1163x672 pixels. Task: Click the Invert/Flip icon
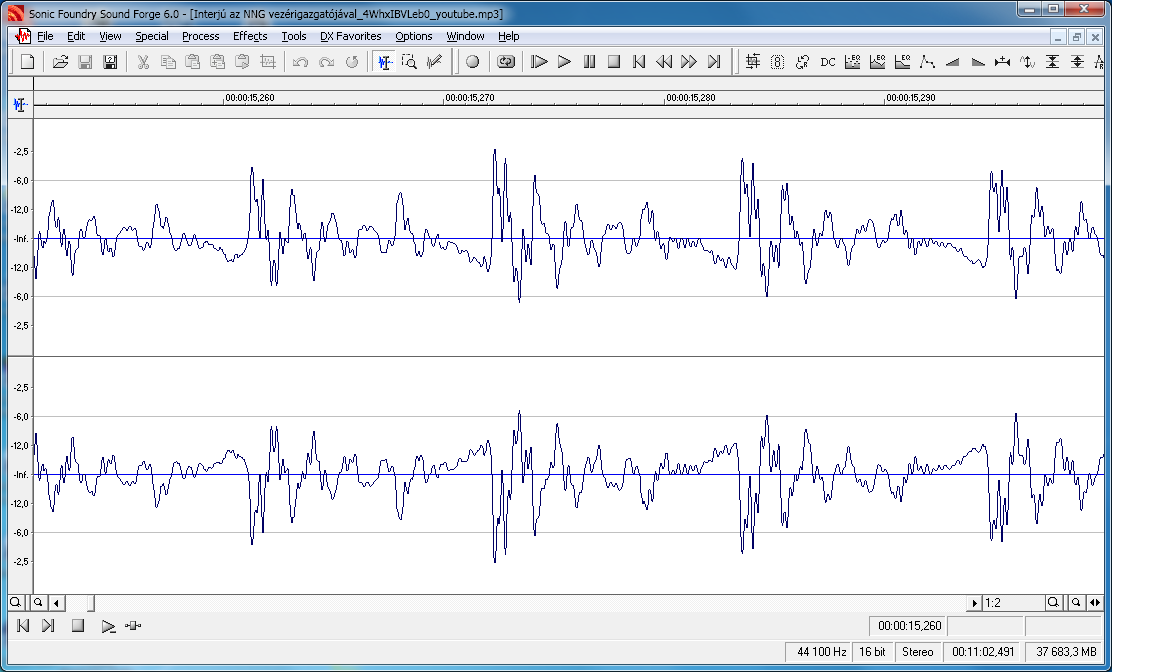tap(1027, 62)
